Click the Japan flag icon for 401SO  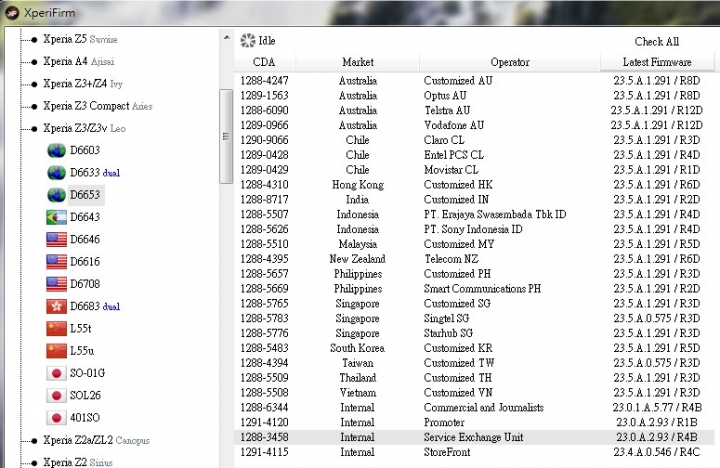pos(56,417)
